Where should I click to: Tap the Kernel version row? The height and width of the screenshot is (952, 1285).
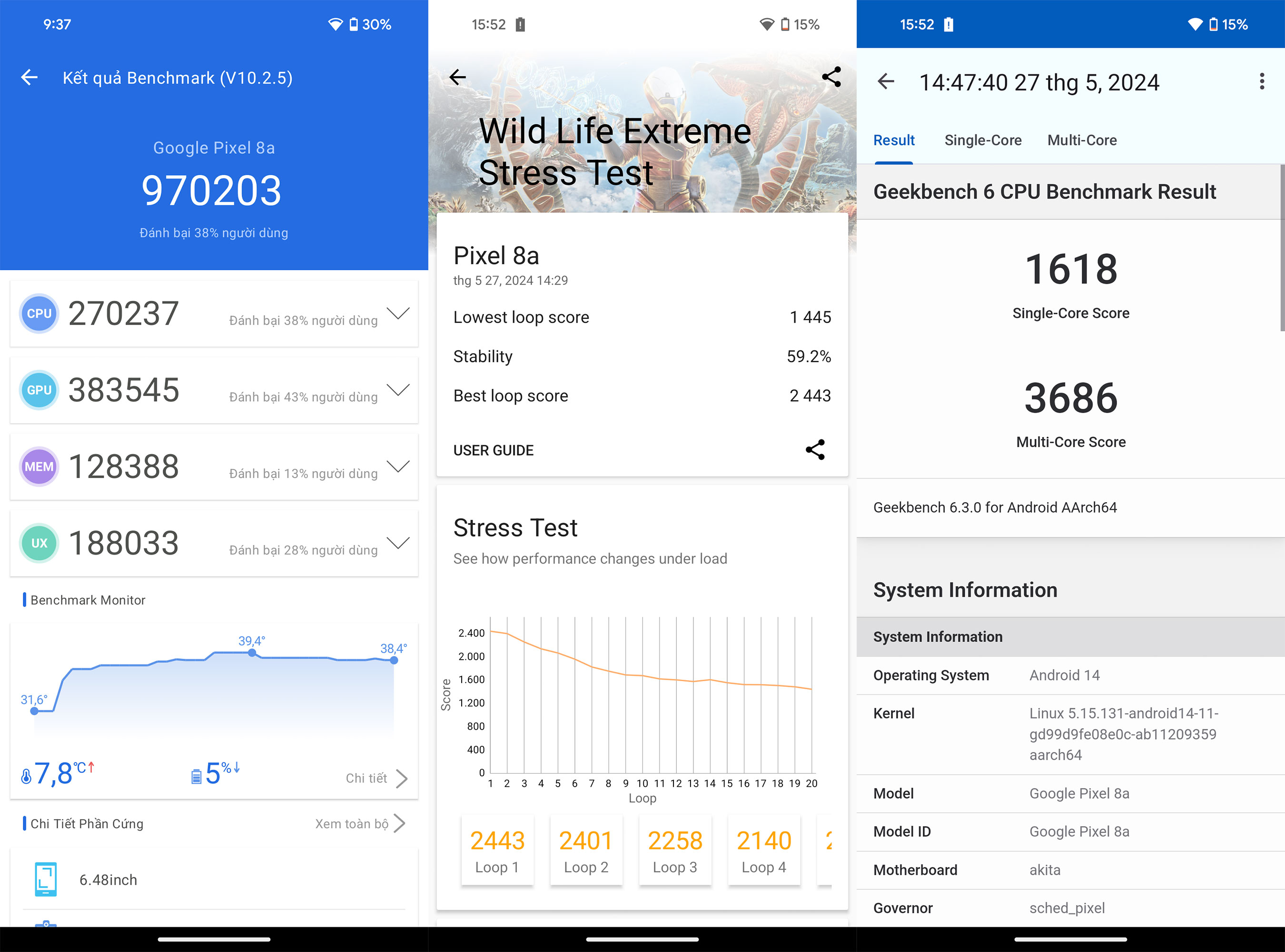[x=1071, y=734]
